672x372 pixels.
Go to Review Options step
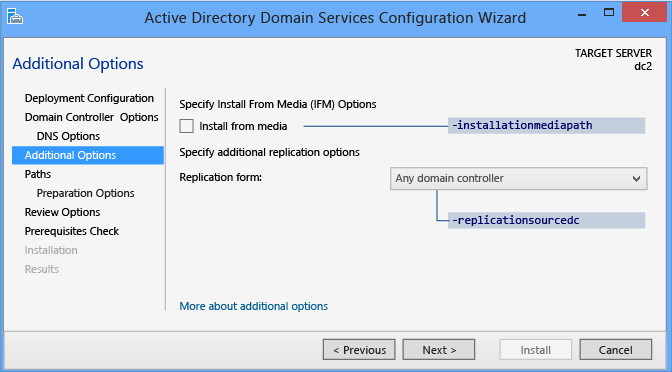coord(62,212)
